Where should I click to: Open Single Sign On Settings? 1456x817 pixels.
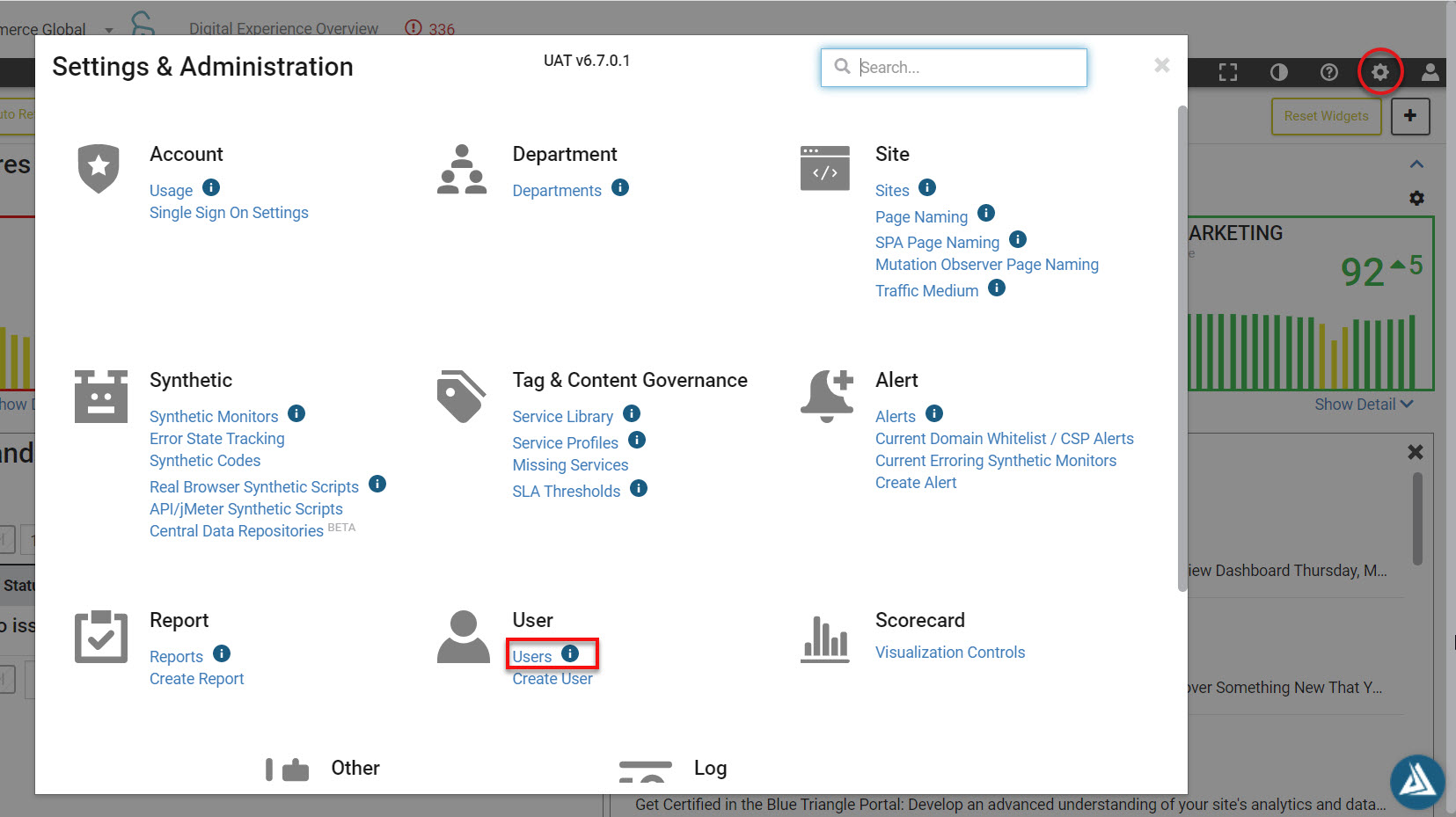229,213
